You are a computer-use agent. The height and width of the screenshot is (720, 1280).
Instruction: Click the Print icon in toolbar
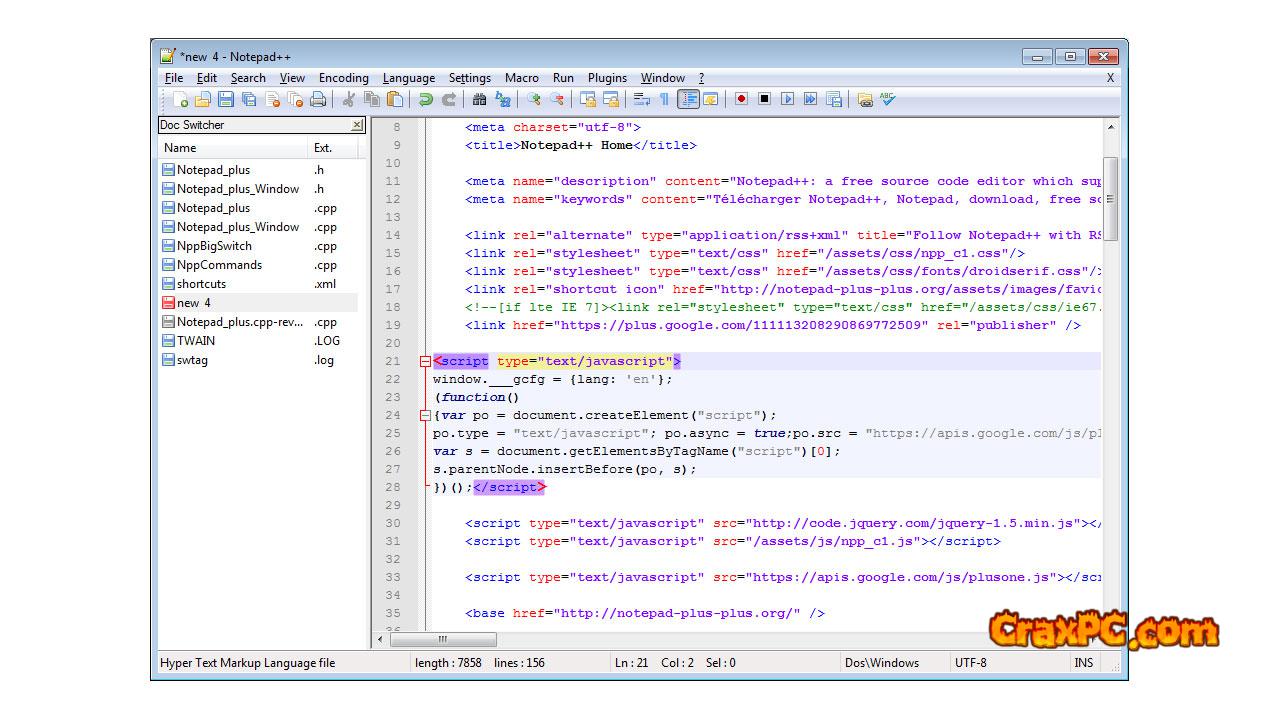(x=318, y=99)
